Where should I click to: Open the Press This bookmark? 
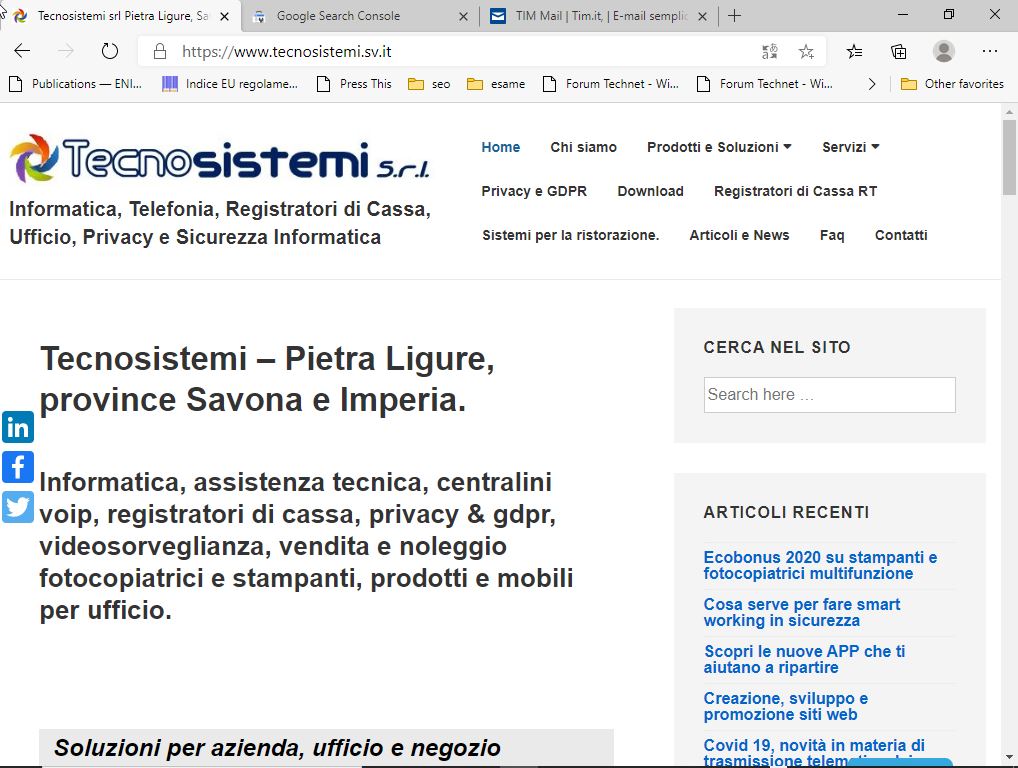point(354,84)
